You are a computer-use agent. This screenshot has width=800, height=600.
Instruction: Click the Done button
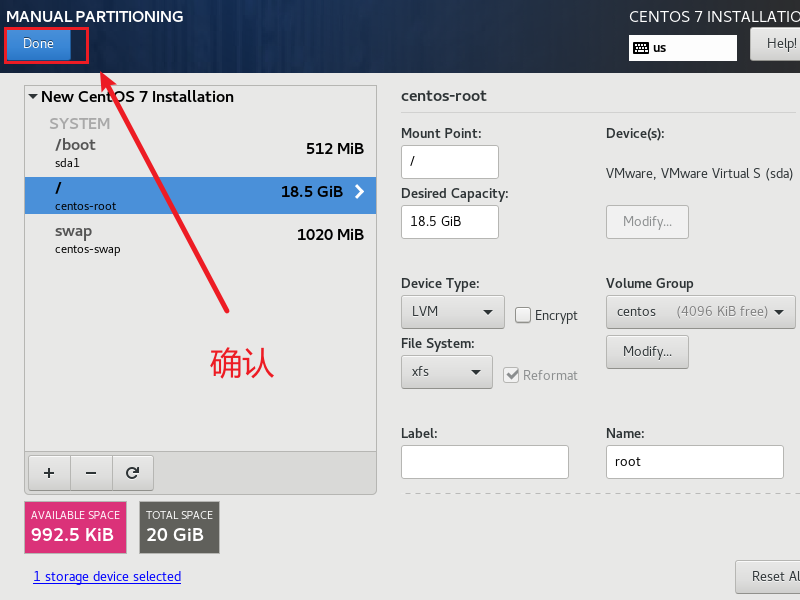point(38,44)
